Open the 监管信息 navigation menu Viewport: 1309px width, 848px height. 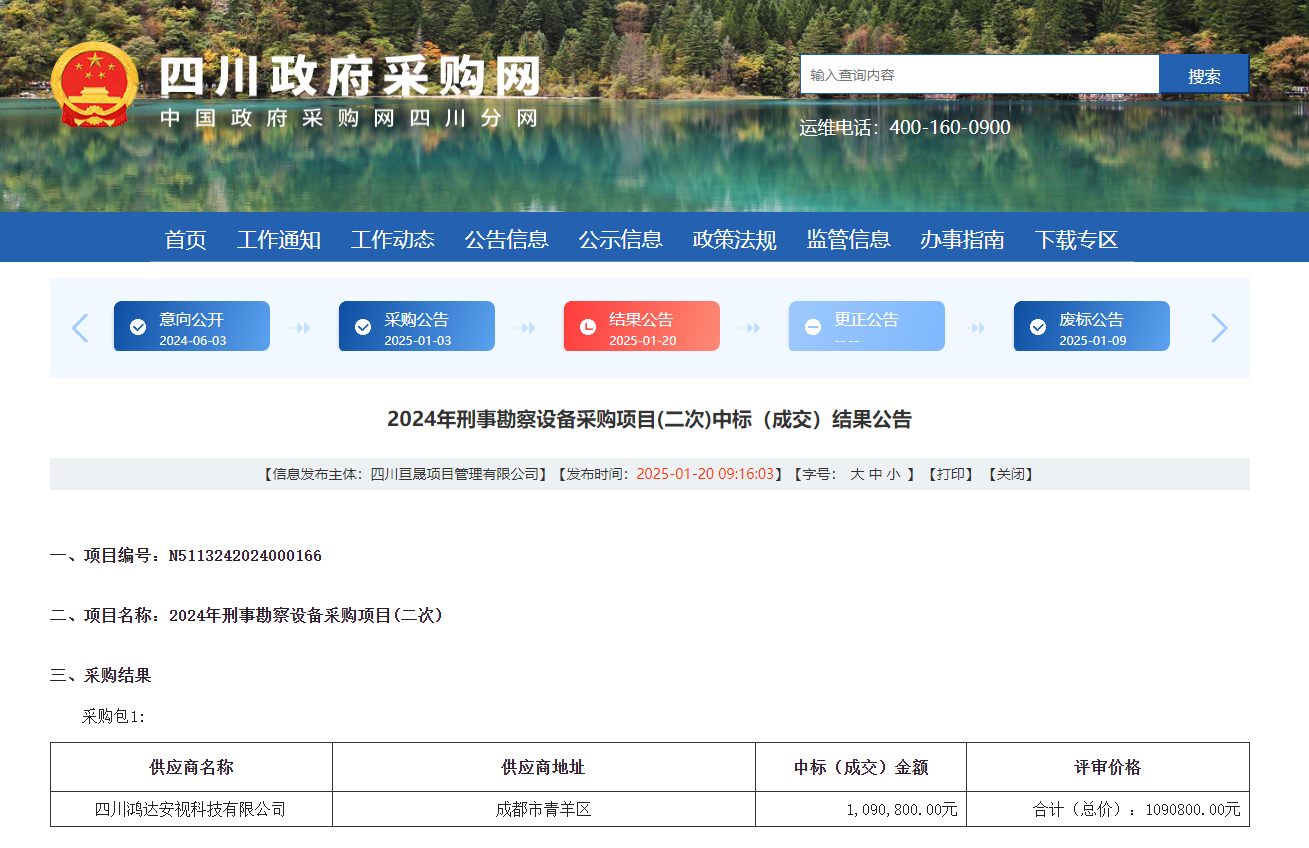click(848, 240)
